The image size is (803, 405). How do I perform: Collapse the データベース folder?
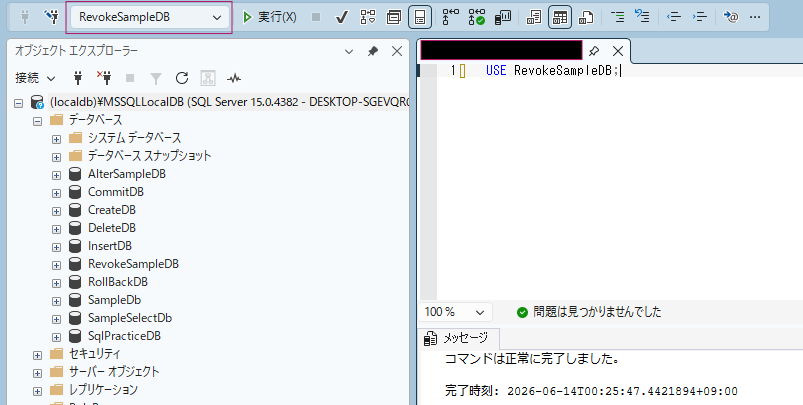point(37,121)
